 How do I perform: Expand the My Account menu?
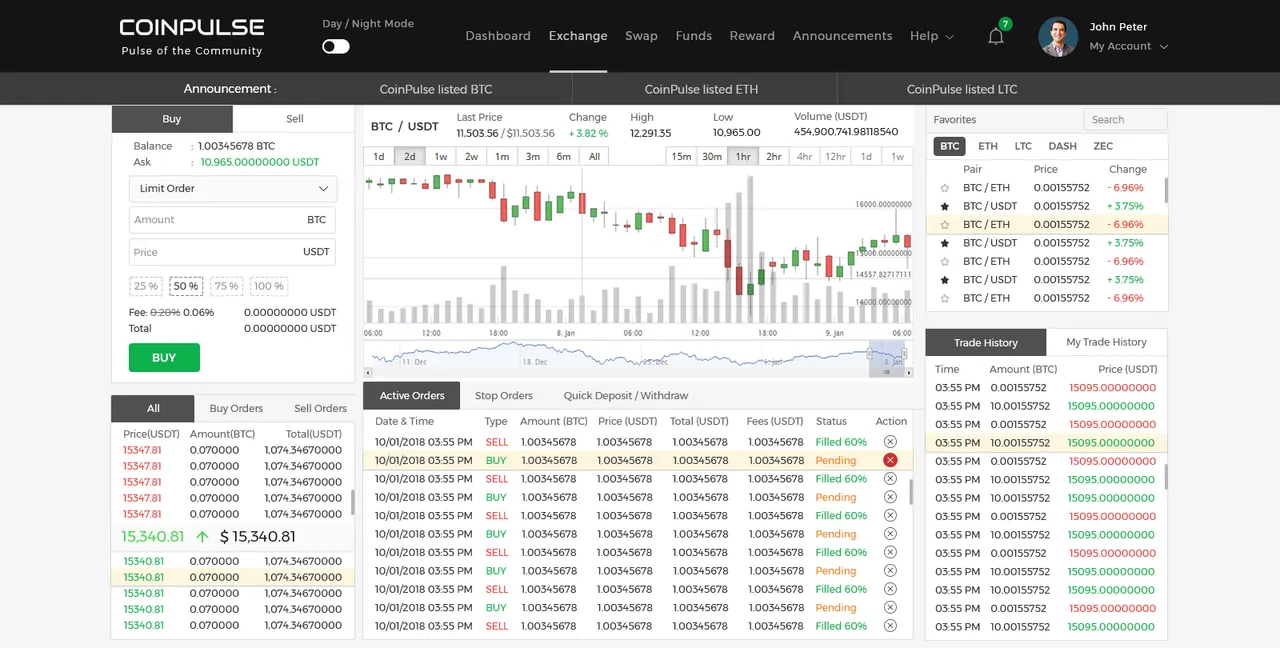(1128, 46)
